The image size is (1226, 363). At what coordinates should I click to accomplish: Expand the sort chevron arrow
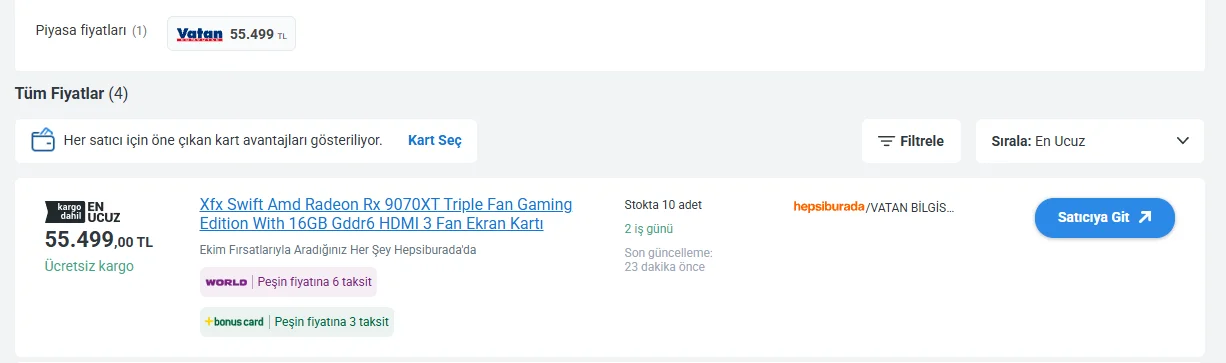pos(1183,141)
